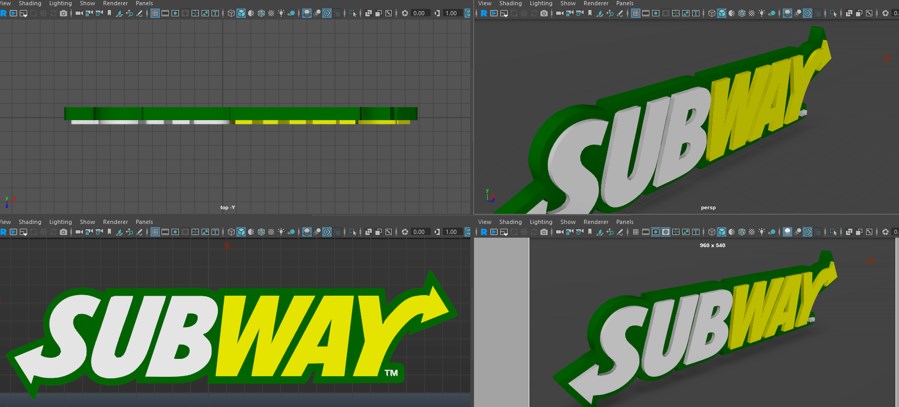Viewport: 899px width, 407px height.
Task: Click 2D Pan/Zoom icon in the top panel toolbar
Action: coord(130,13)
